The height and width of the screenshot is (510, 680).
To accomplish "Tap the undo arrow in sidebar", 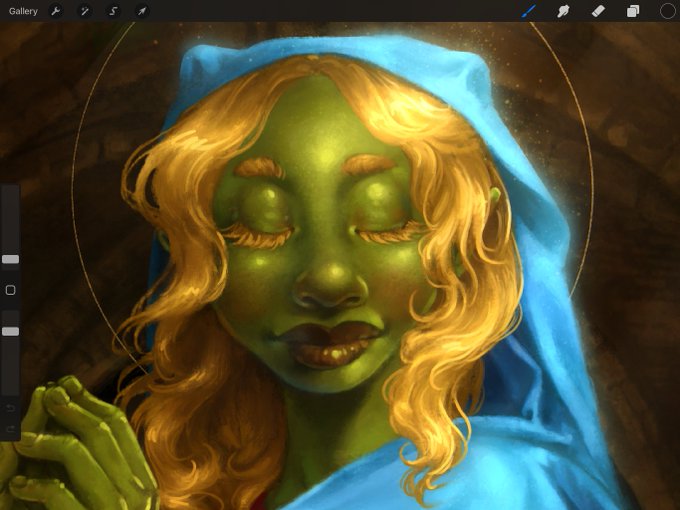I will pyautogui.click(x=10, y=408).
